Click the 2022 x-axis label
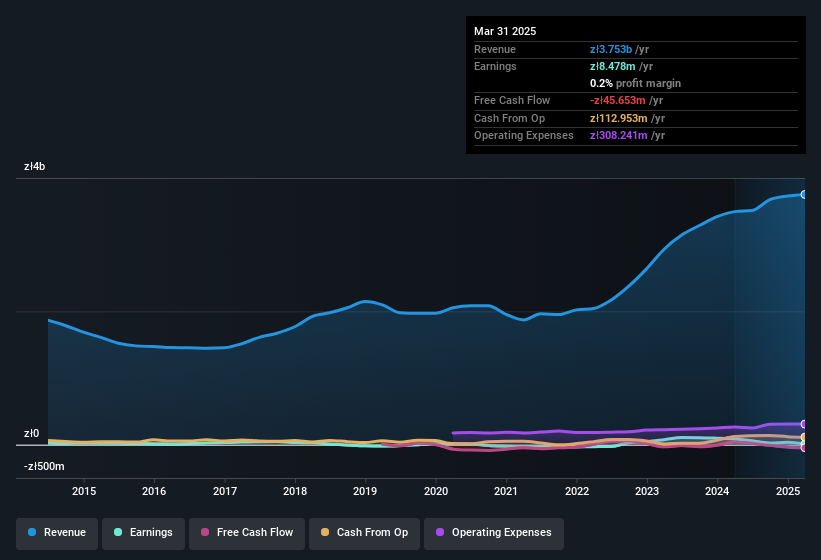Viewport: 821px width, 560px height. [x=576, y=491]
